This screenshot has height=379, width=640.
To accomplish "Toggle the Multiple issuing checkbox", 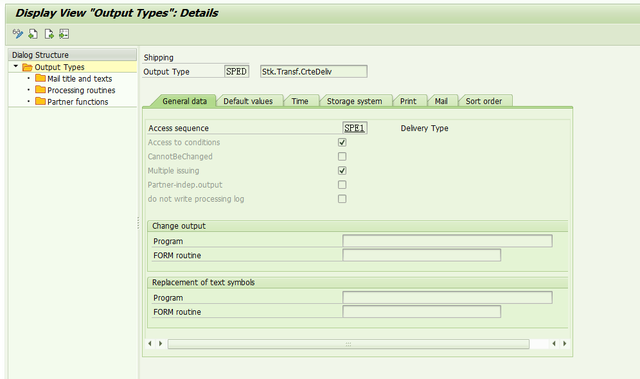I will click(x=342, y=171).
